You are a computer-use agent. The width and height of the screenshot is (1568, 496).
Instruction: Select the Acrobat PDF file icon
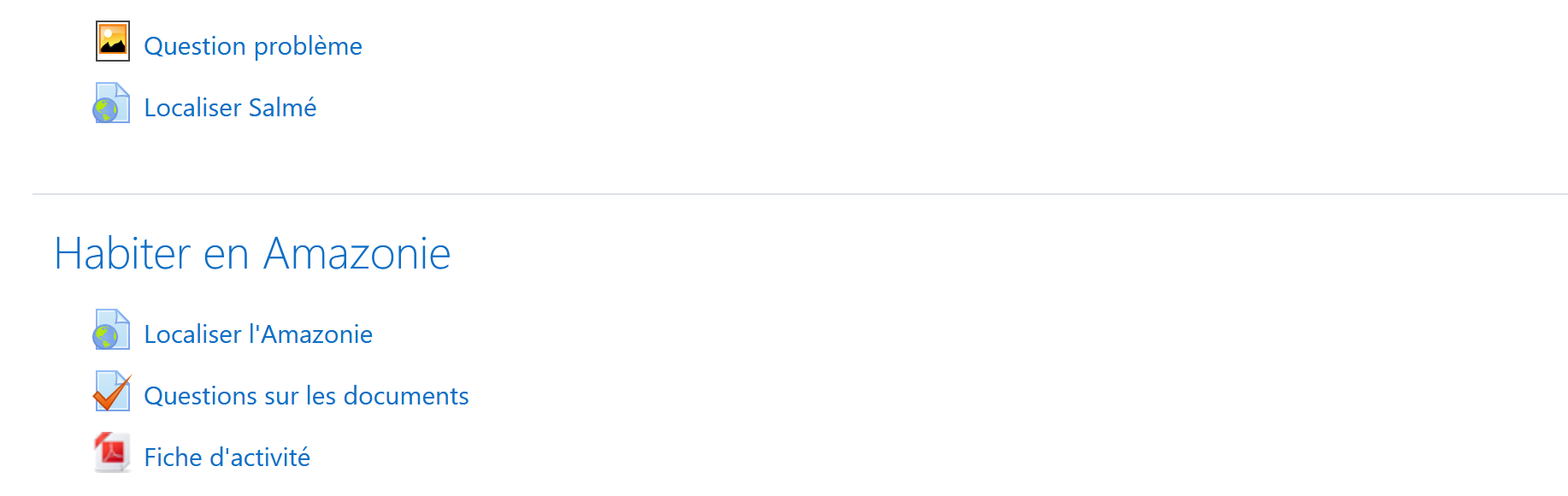(112, 452)
